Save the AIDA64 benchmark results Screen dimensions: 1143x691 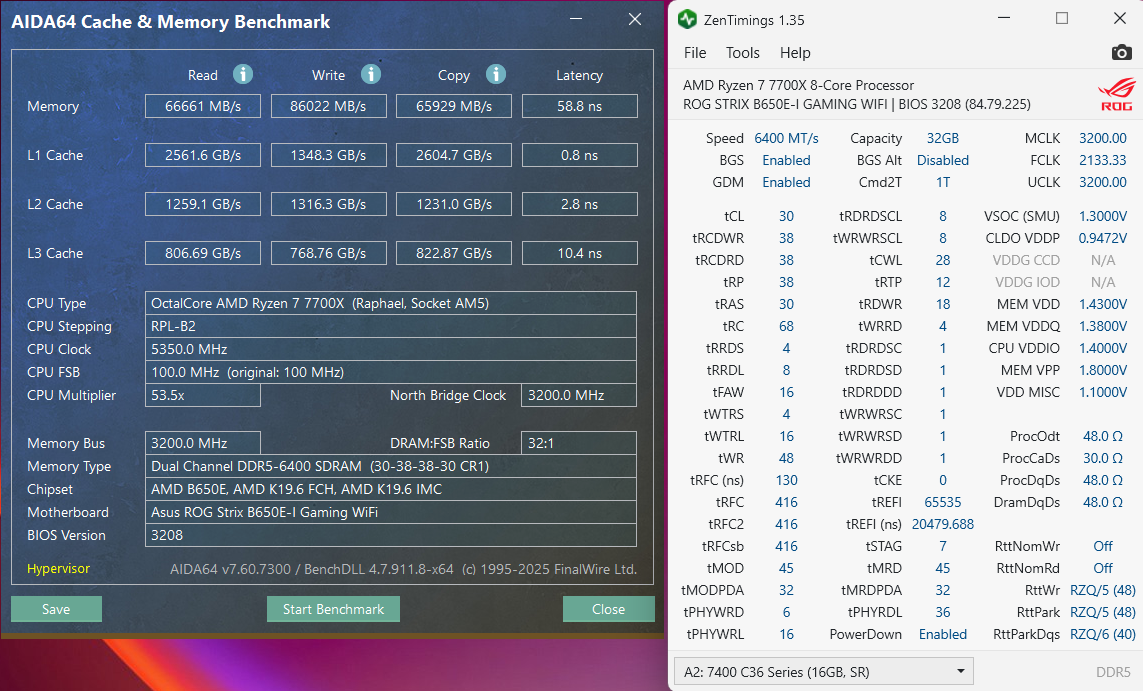pyautogui.click(x=56, y=609)
